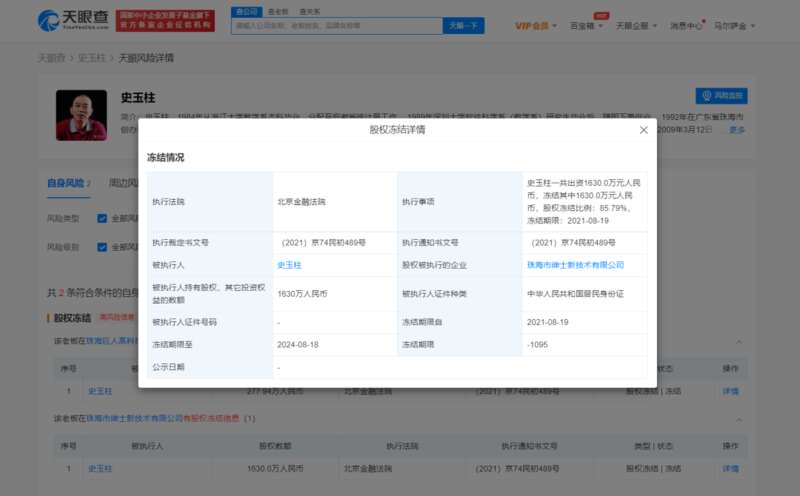800x496 pixels.
Task: Click 北京金融法院 in the 1630.0万人民币 row
Action: (368, 468)
